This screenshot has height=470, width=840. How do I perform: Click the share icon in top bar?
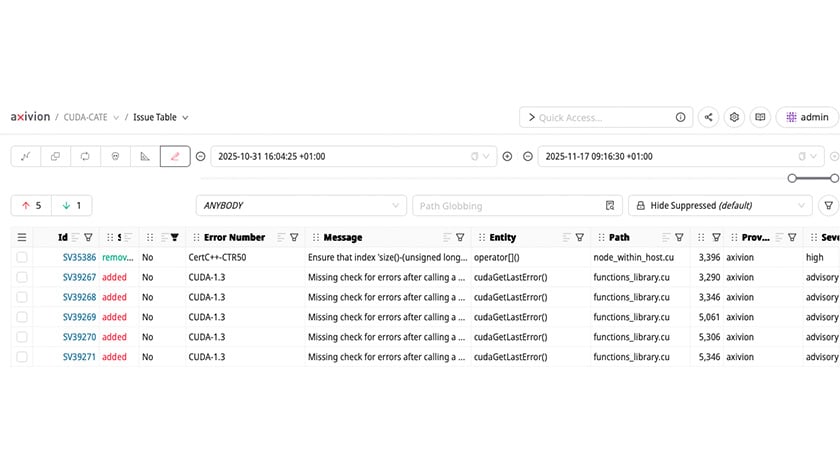coord(708,117)
